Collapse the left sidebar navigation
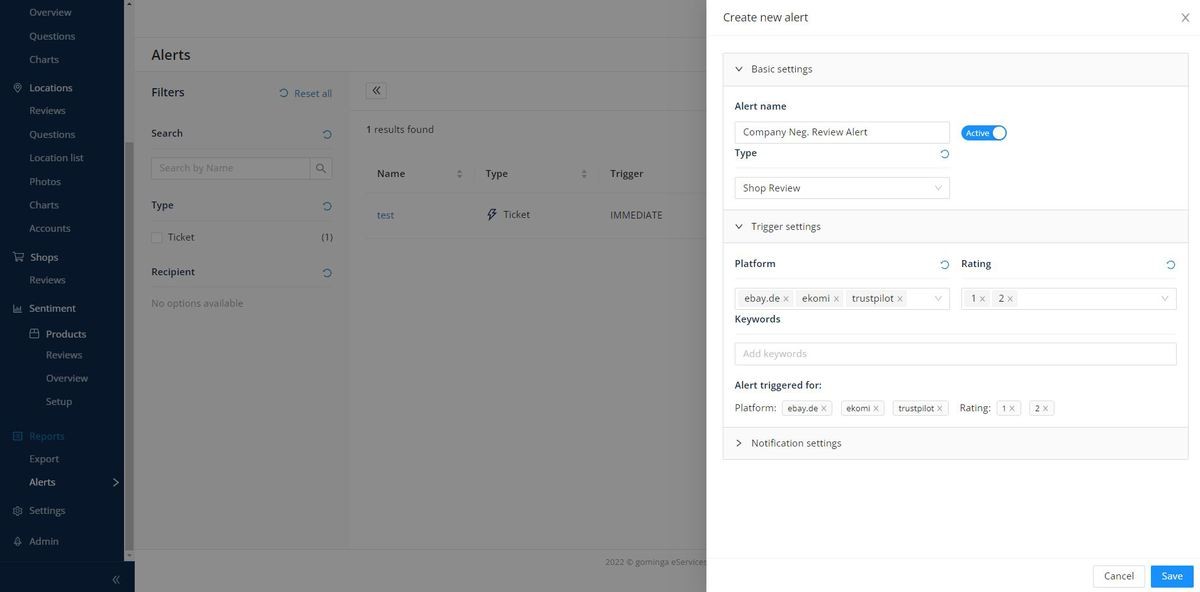This screenshot has width=1200, height=592. click(x=116, y=579)
